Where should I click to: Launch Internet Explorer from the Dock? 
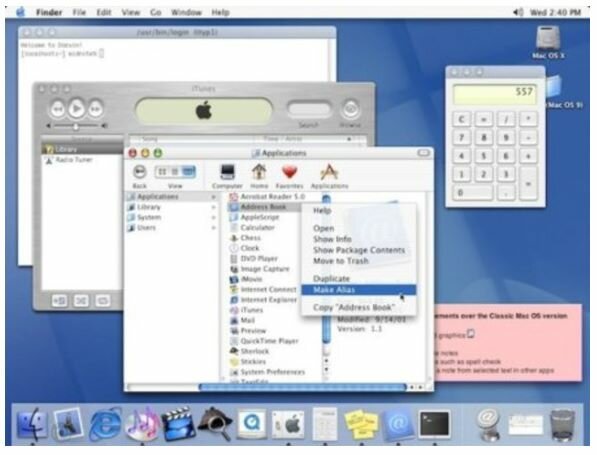[105, 424]
